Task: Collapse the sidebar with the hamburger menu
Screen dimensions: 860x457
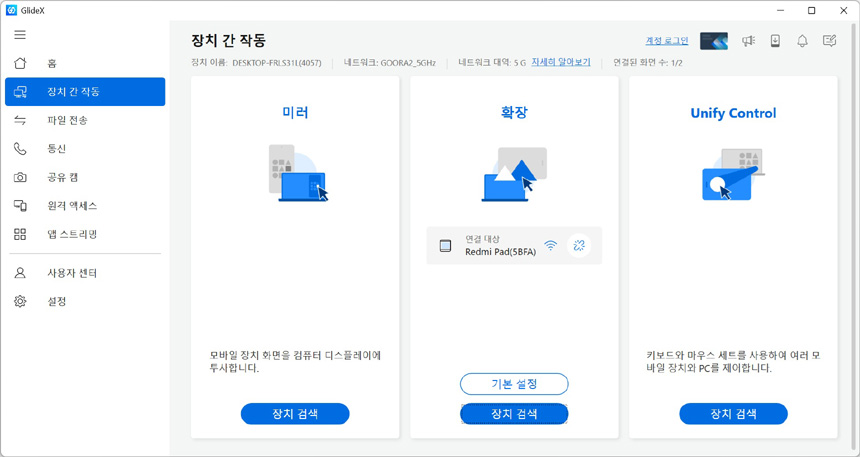Action: [20, 35]
